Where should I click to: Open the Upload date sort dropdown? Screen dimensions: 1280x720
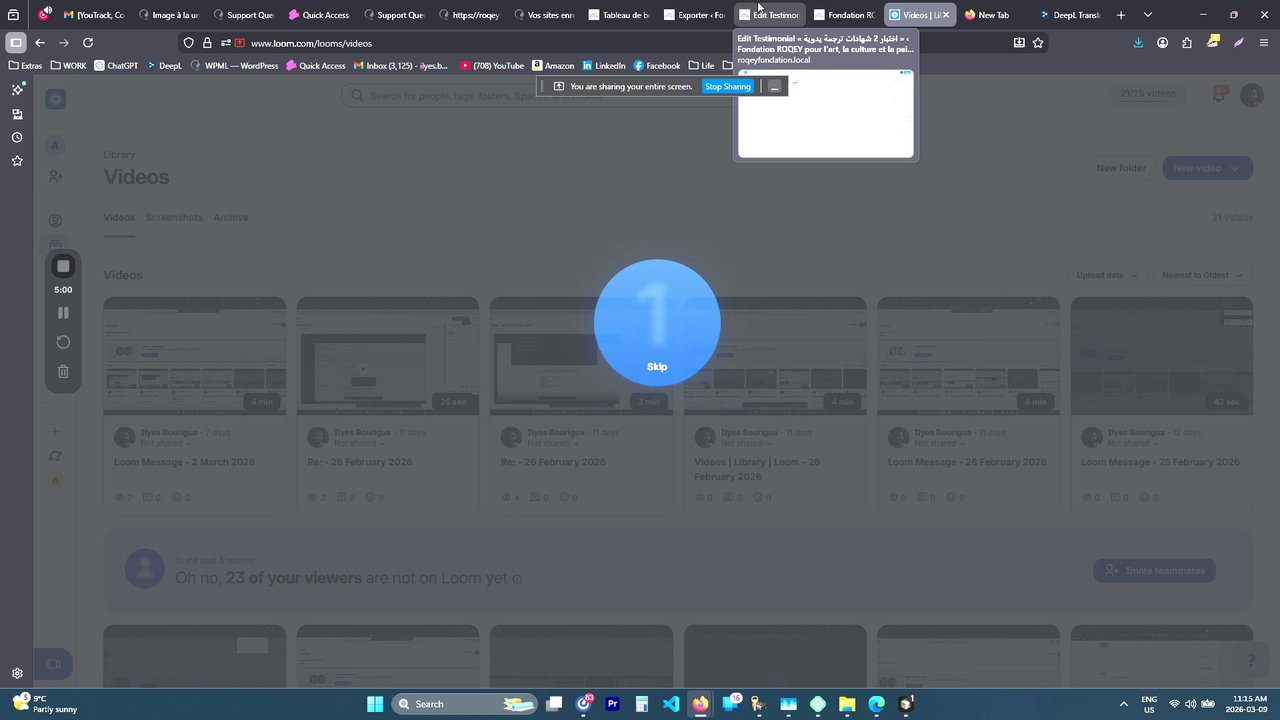[1107, 275]
